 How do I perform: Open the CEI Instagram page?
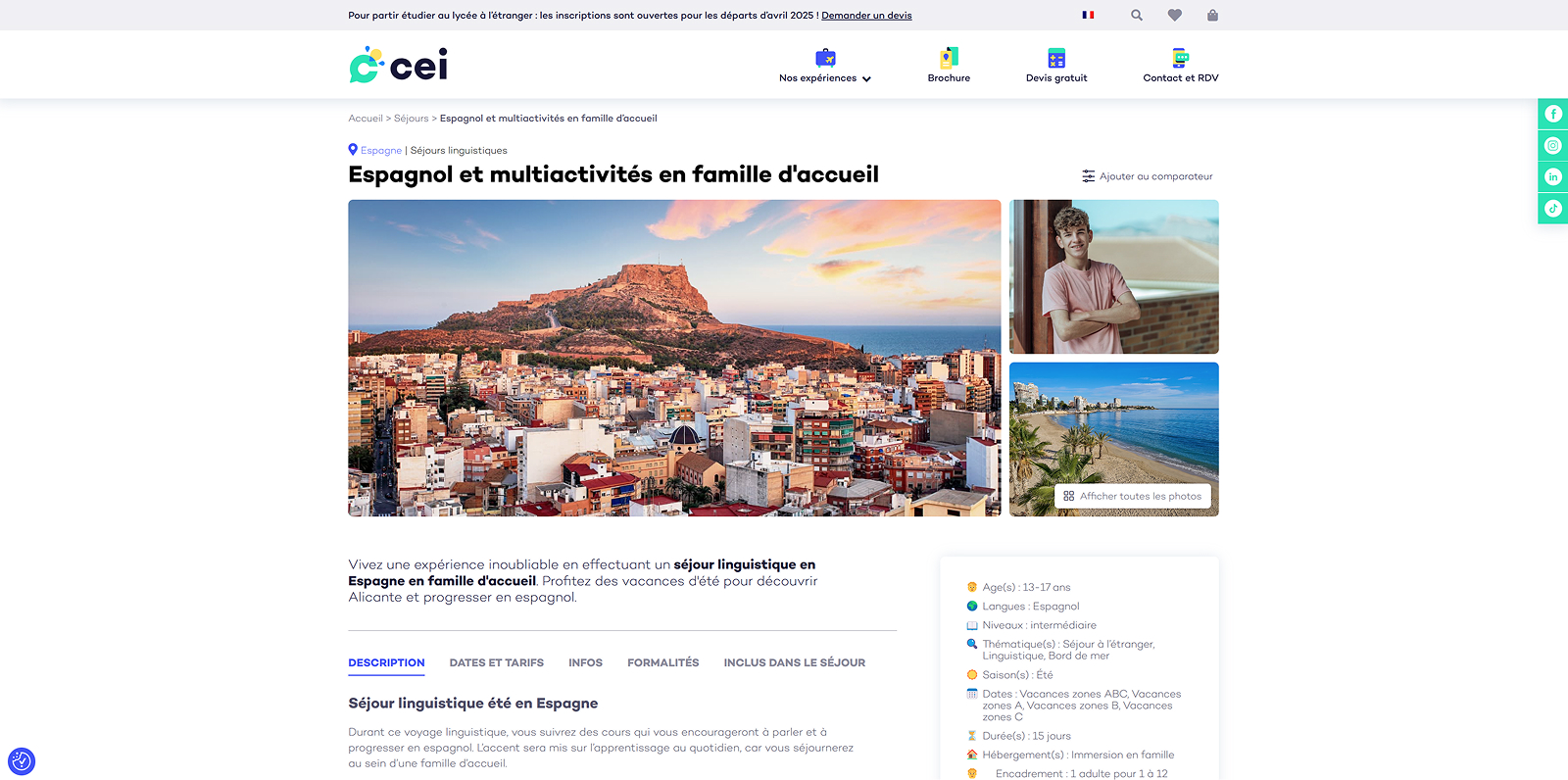(1552, 146)
